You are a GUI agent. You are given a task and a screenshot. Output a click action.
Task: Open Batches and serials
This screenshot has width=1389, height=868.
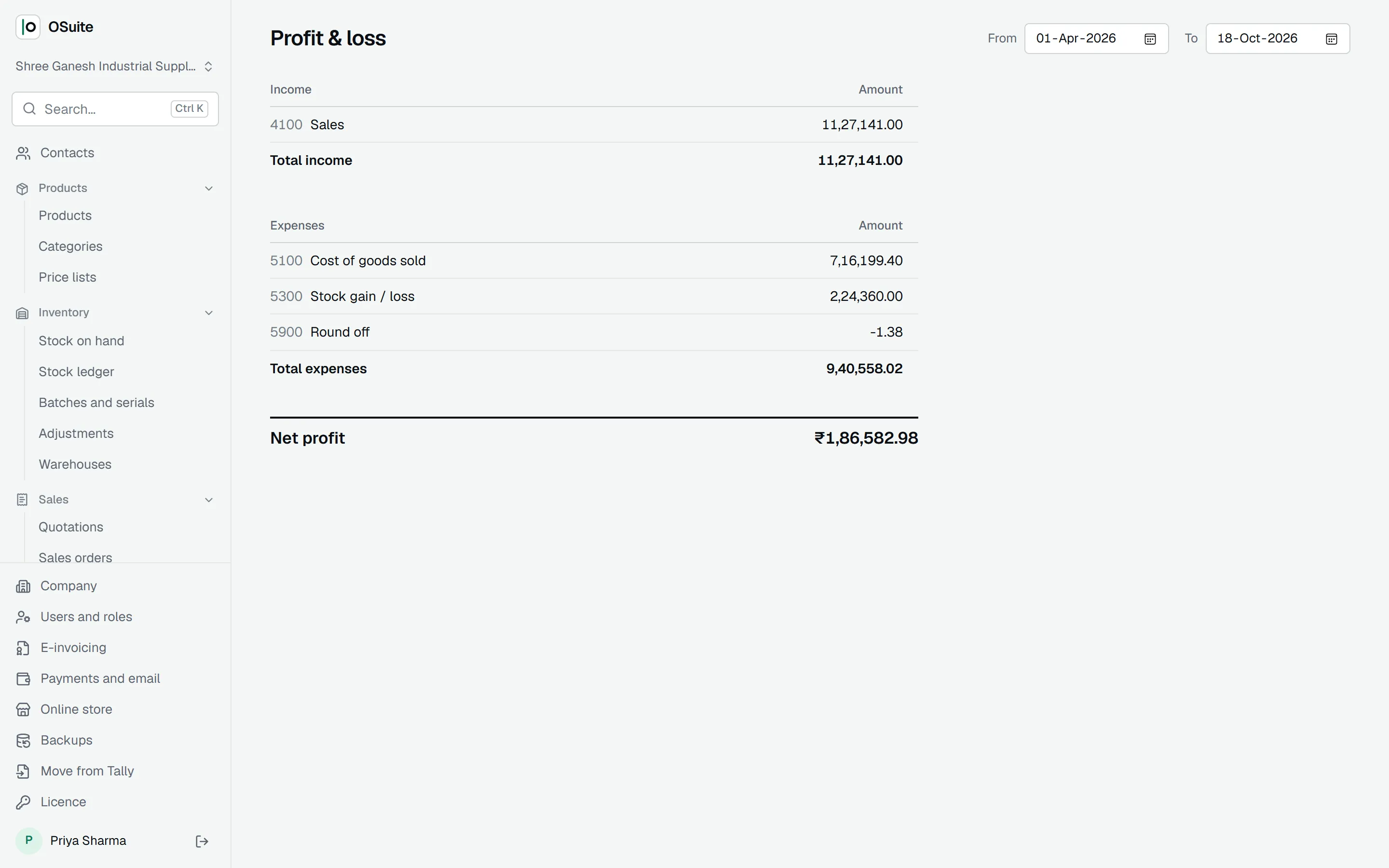(x=96, y=403)
